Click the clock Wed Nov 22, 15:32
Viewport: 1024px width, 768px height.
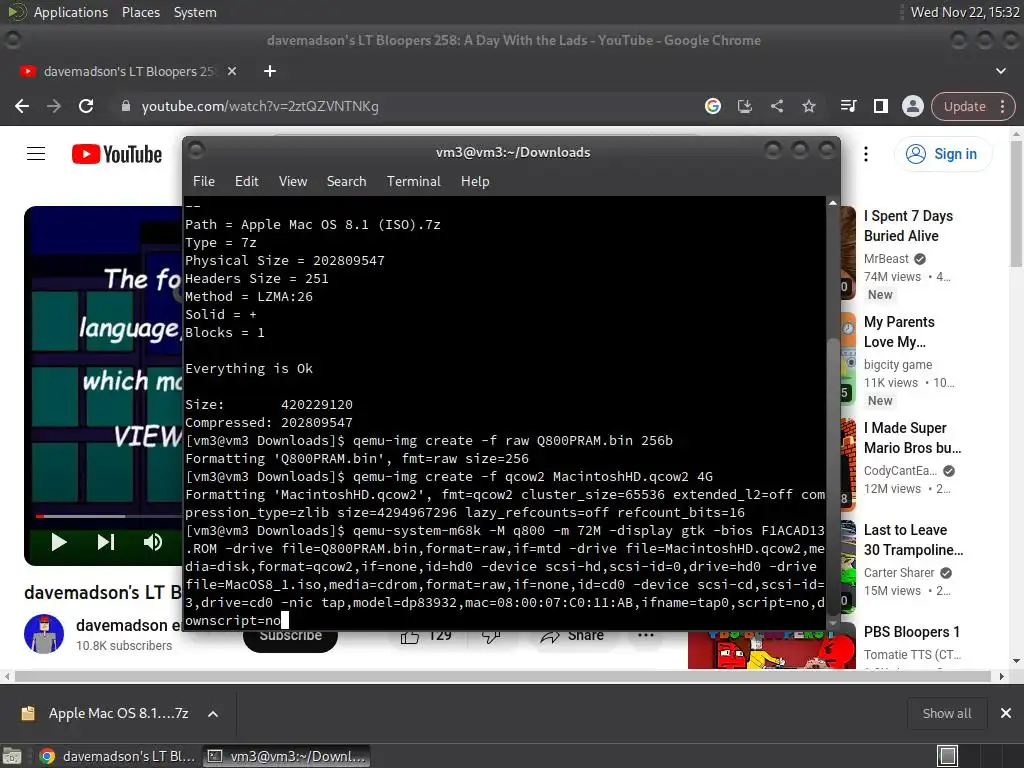tap(965, 12)
